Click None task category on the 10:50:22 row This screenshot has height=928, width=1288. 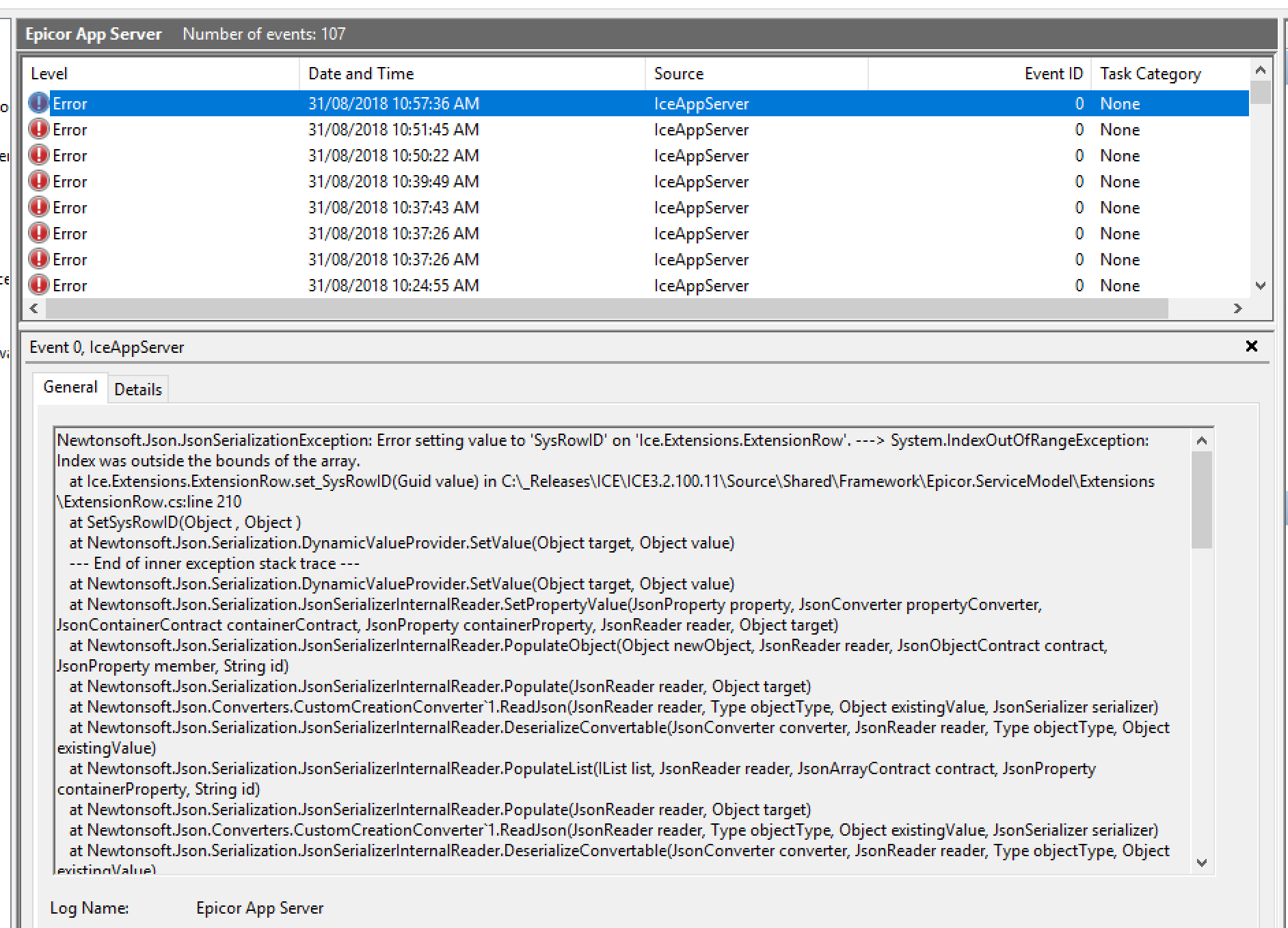pos(1120,155)
